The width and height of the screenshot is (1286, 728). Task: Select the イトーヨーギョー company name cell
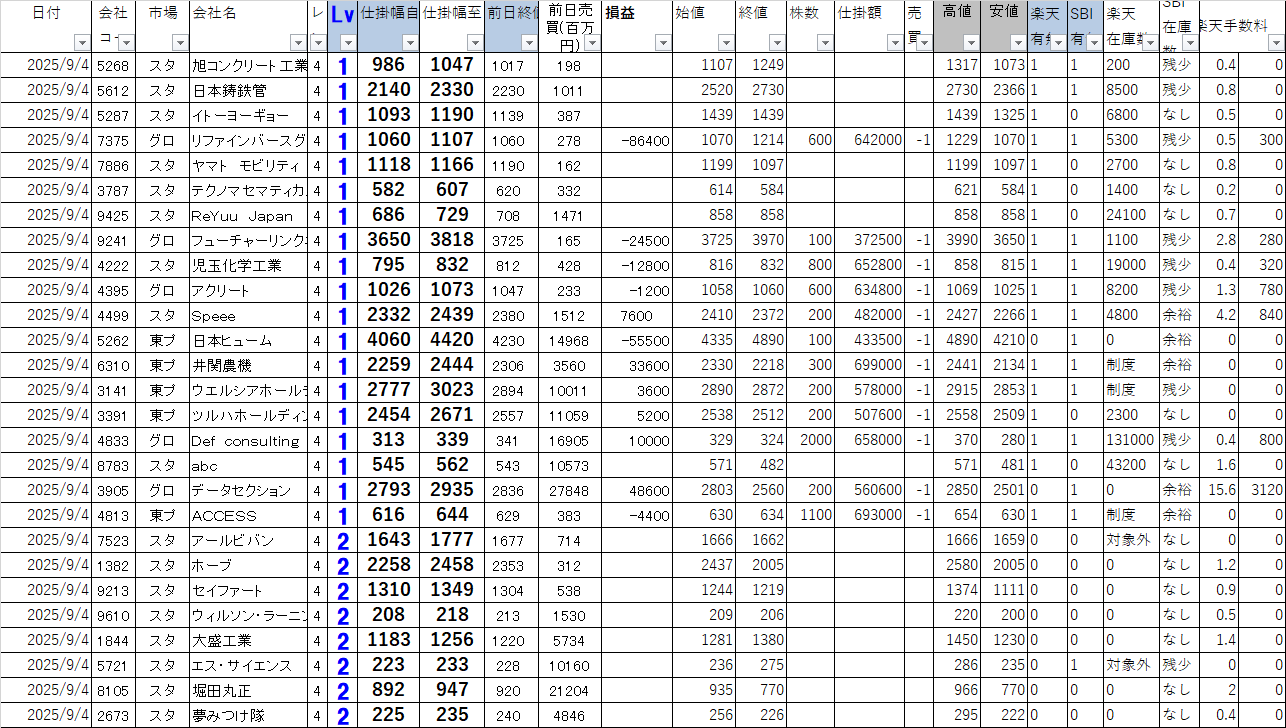tap(249, 115)
